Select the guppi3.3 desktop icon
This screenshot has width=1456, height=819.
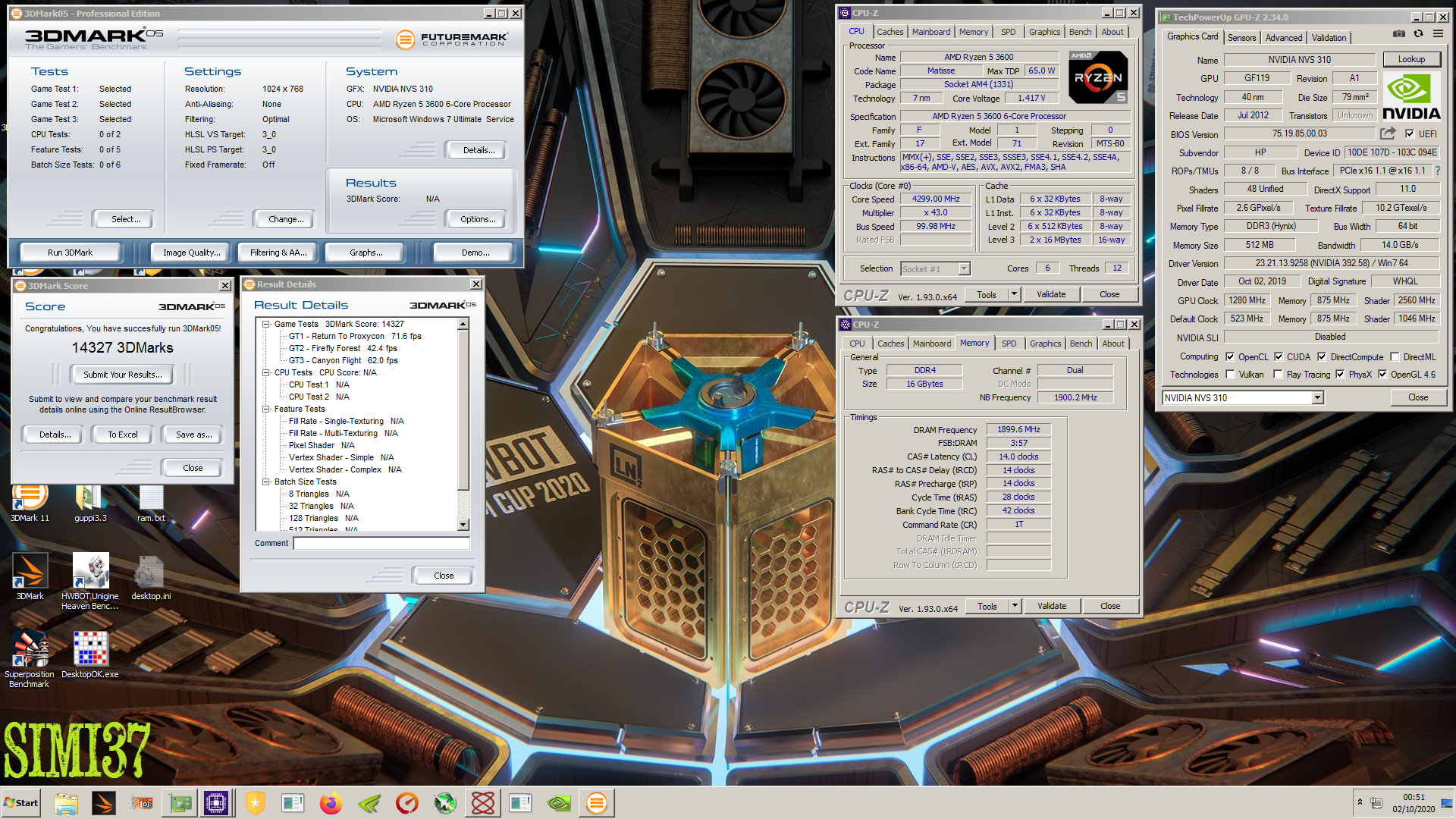pos(90,504)
